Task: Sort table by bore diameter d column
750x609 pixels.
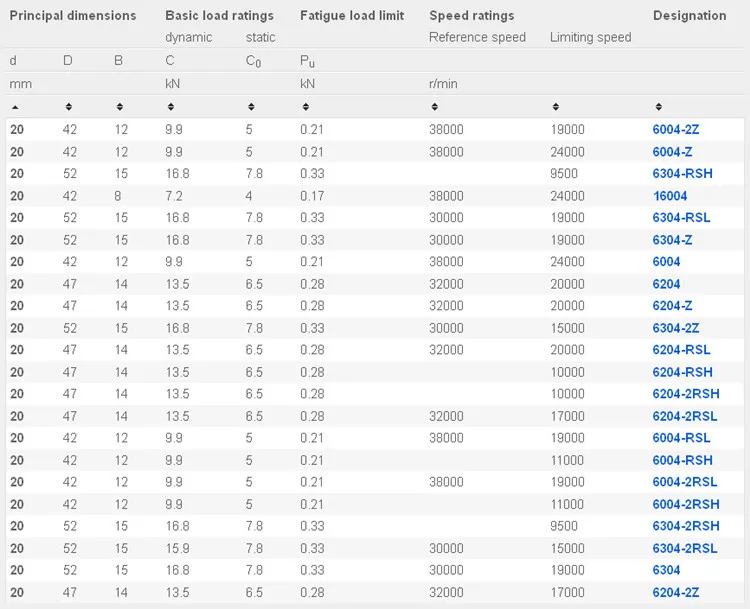Action: pos(14,106)
